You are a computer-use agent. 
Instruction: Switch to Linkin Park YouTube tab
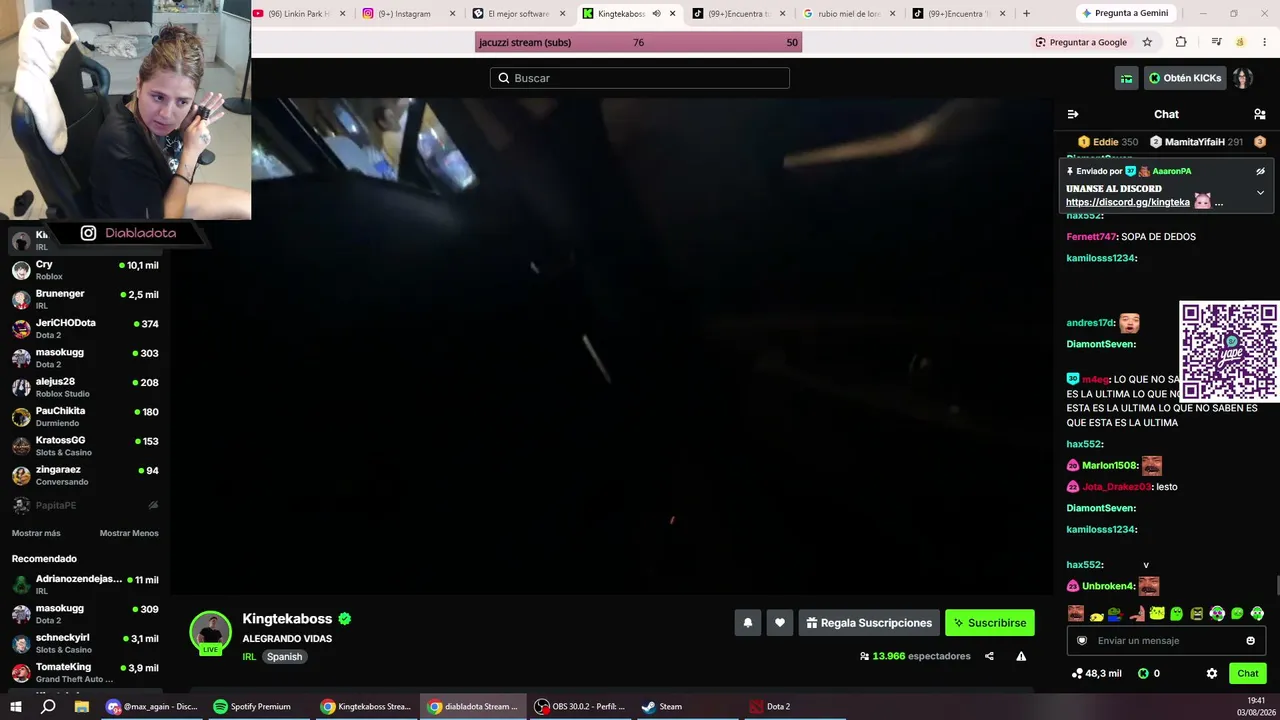[298, 14]
